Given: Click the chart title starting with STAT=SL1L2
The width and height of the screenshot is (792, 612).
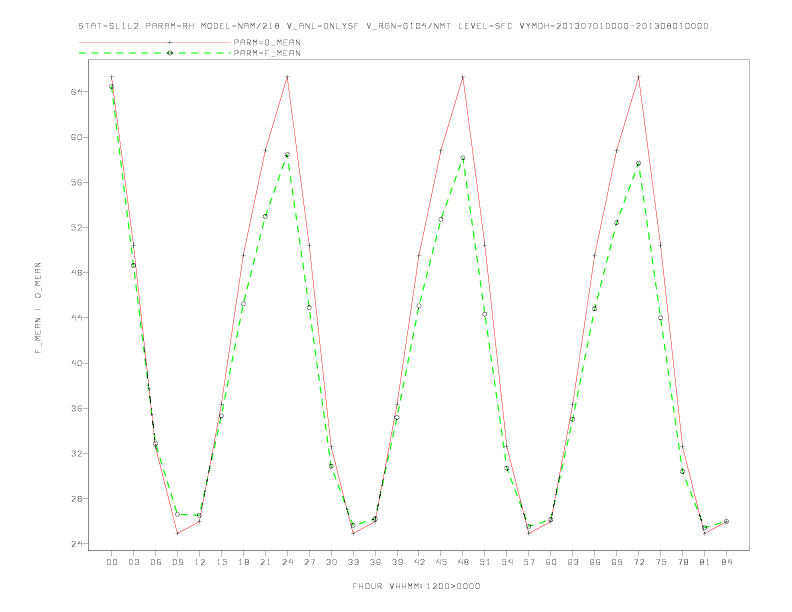Looking at the screenshot, I should click(x=393, y=26).
